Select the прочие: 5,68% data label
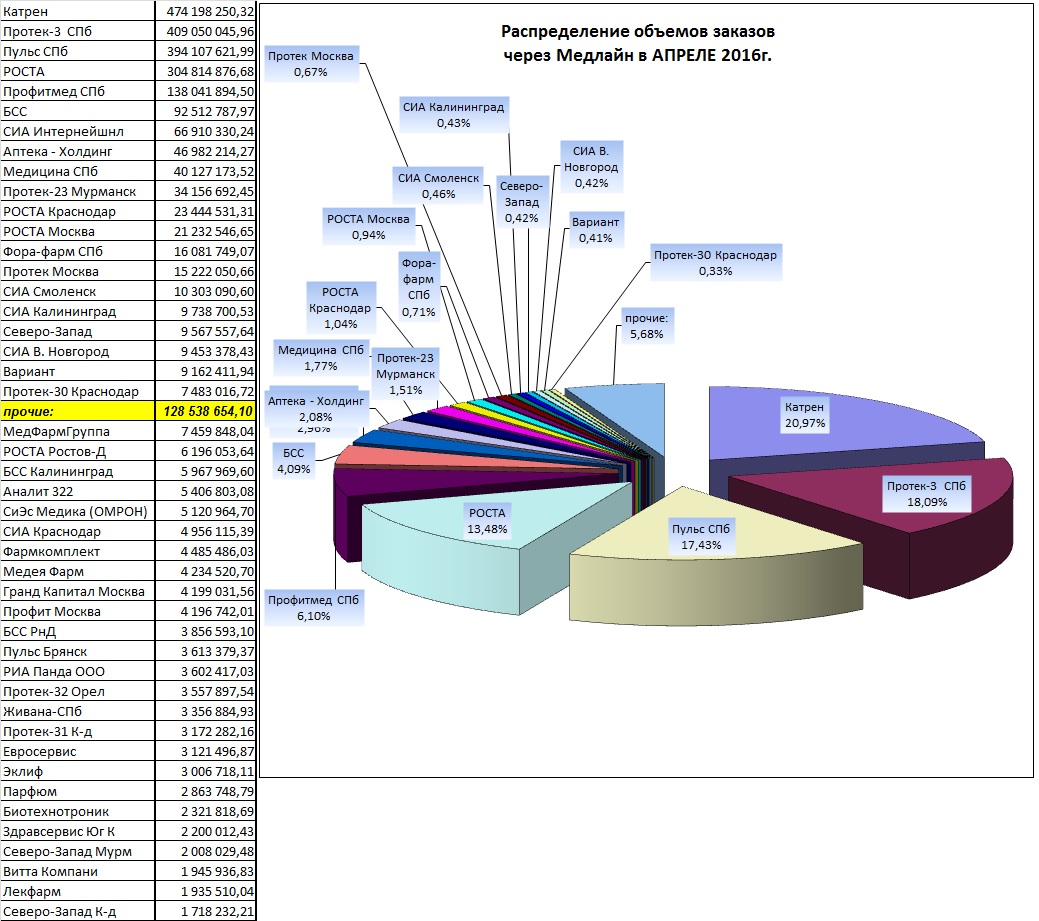The height and width of the screenshot is (921, 1039). (647, 325)
